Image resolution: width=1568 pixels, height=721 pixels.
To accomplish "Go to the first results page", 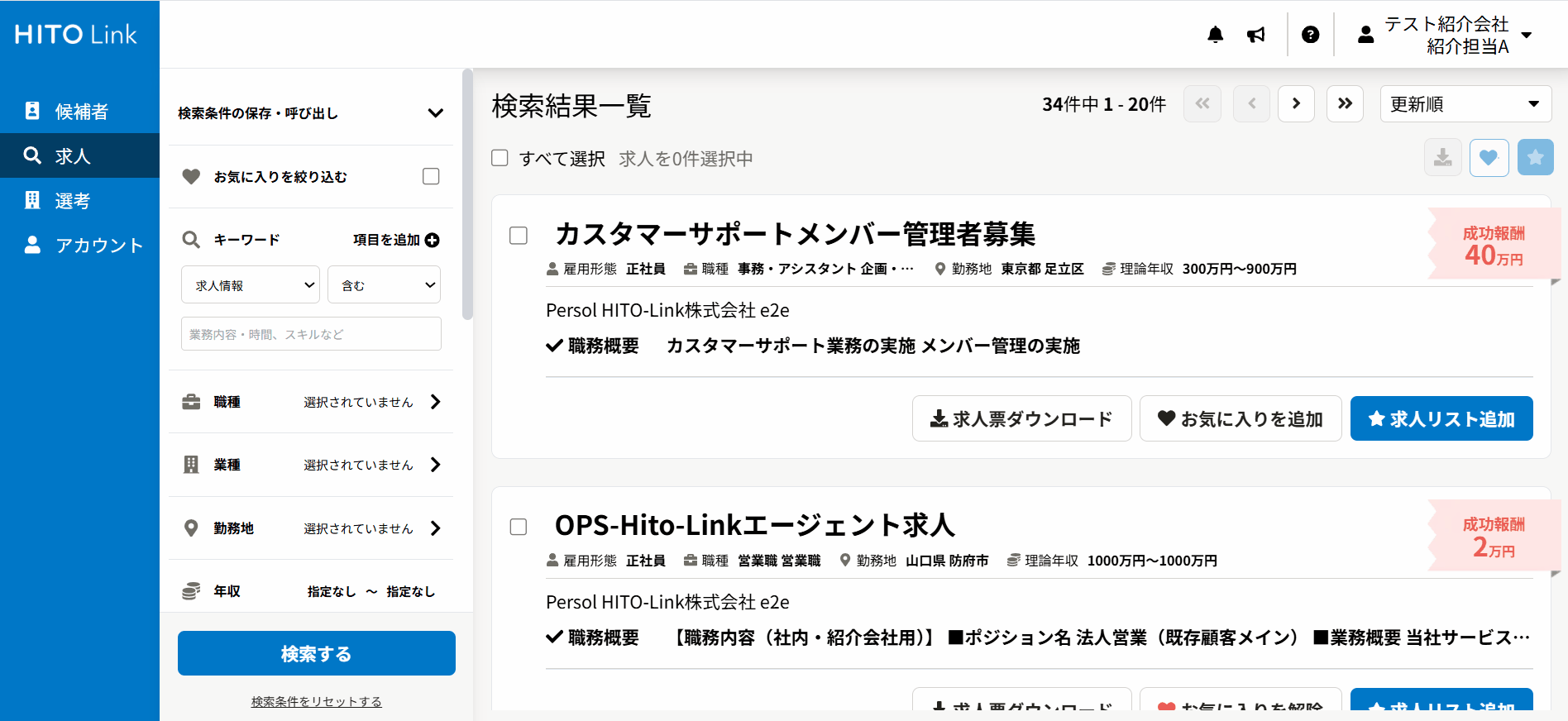I will (1202, 104).
